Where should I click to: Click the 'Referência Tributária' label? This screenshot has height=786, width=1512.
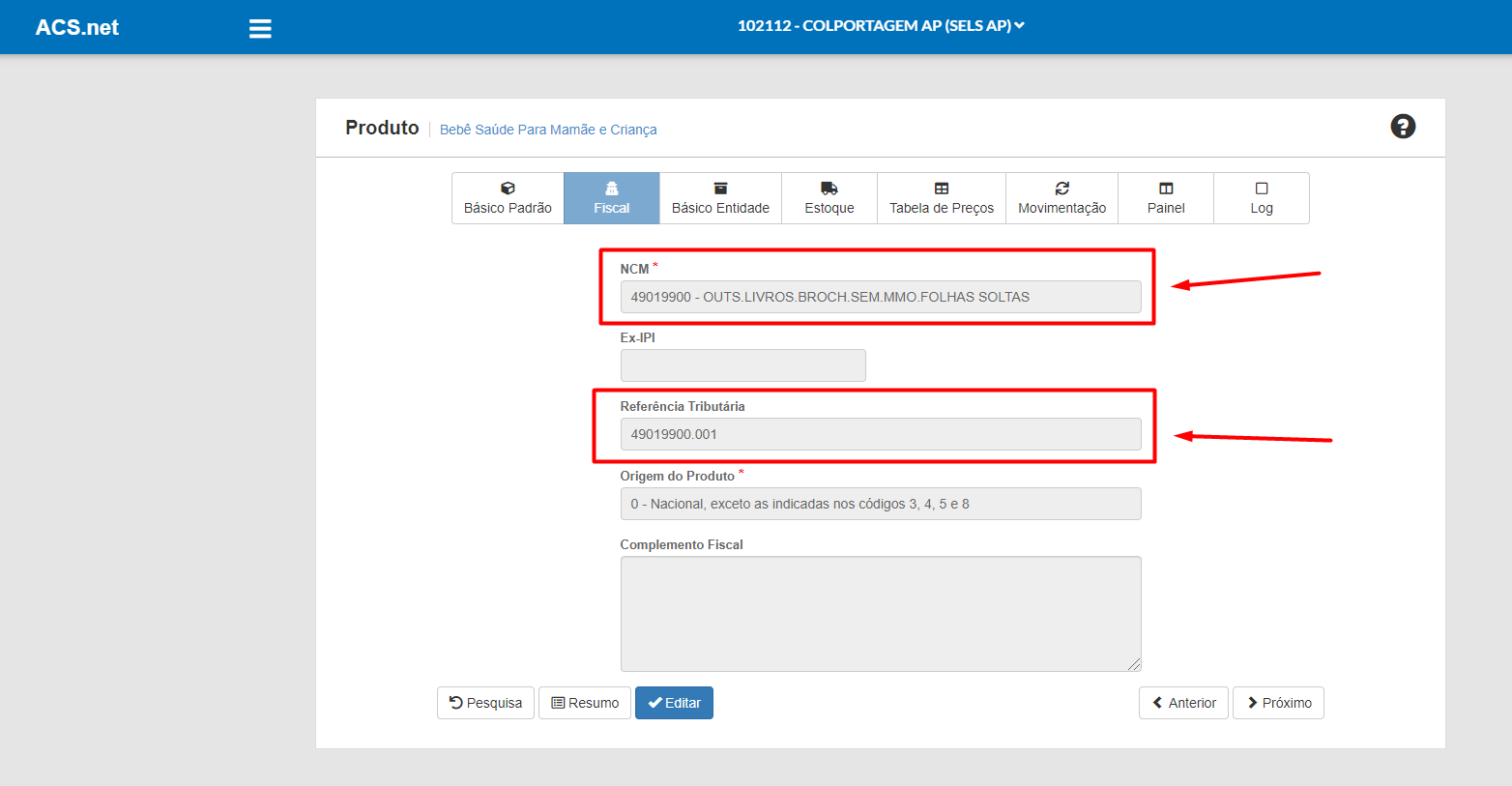click(683, 406)
